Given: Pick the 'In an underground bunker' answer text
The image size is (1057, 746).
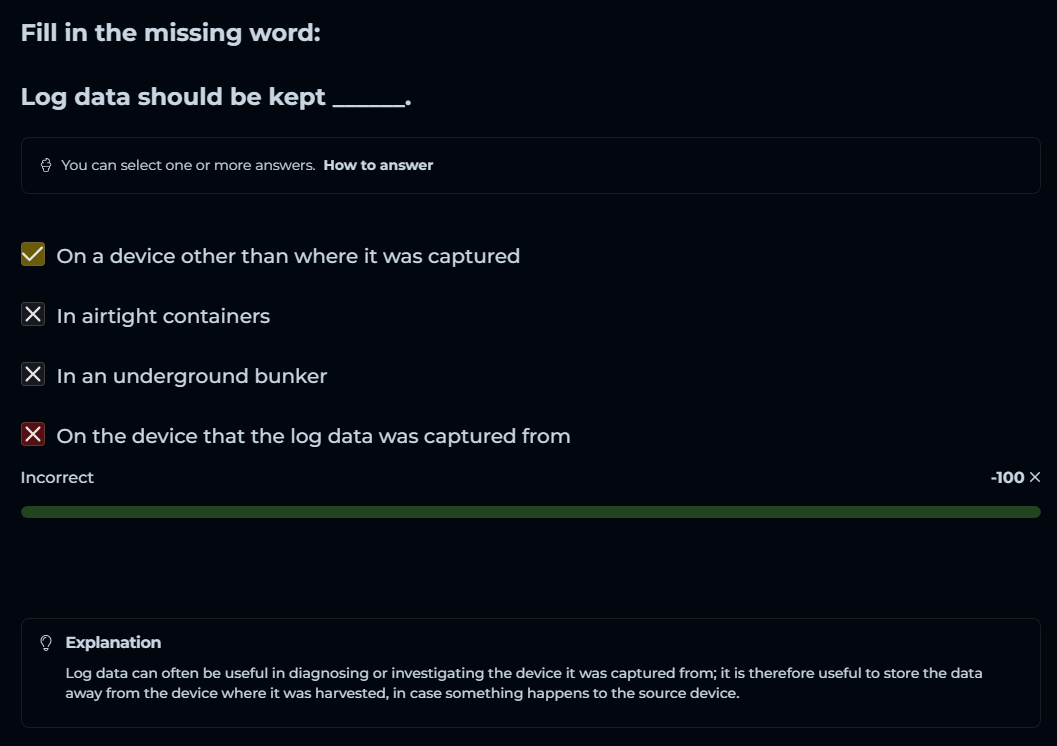Looking at the screenshot, I should pos(192,376).
